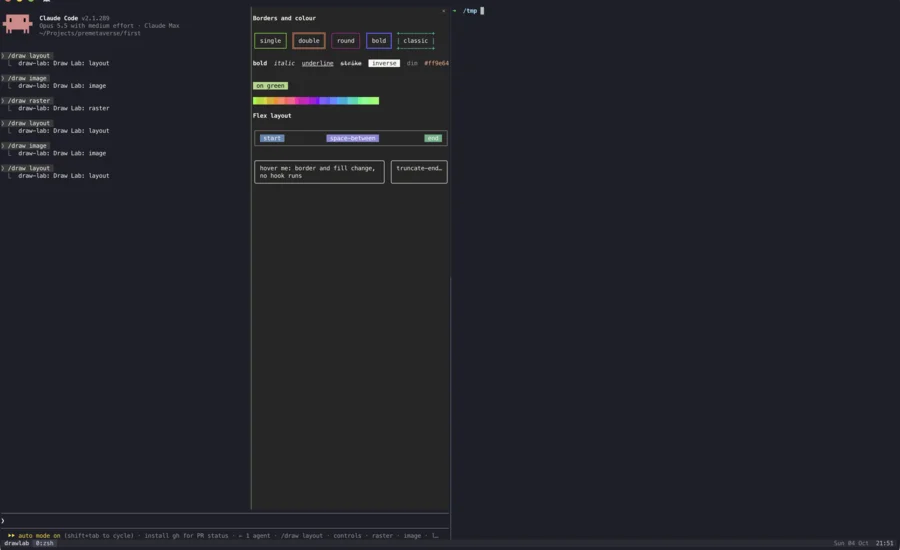
Task: Choose image in the footer line
Action: tap(412, 536)
